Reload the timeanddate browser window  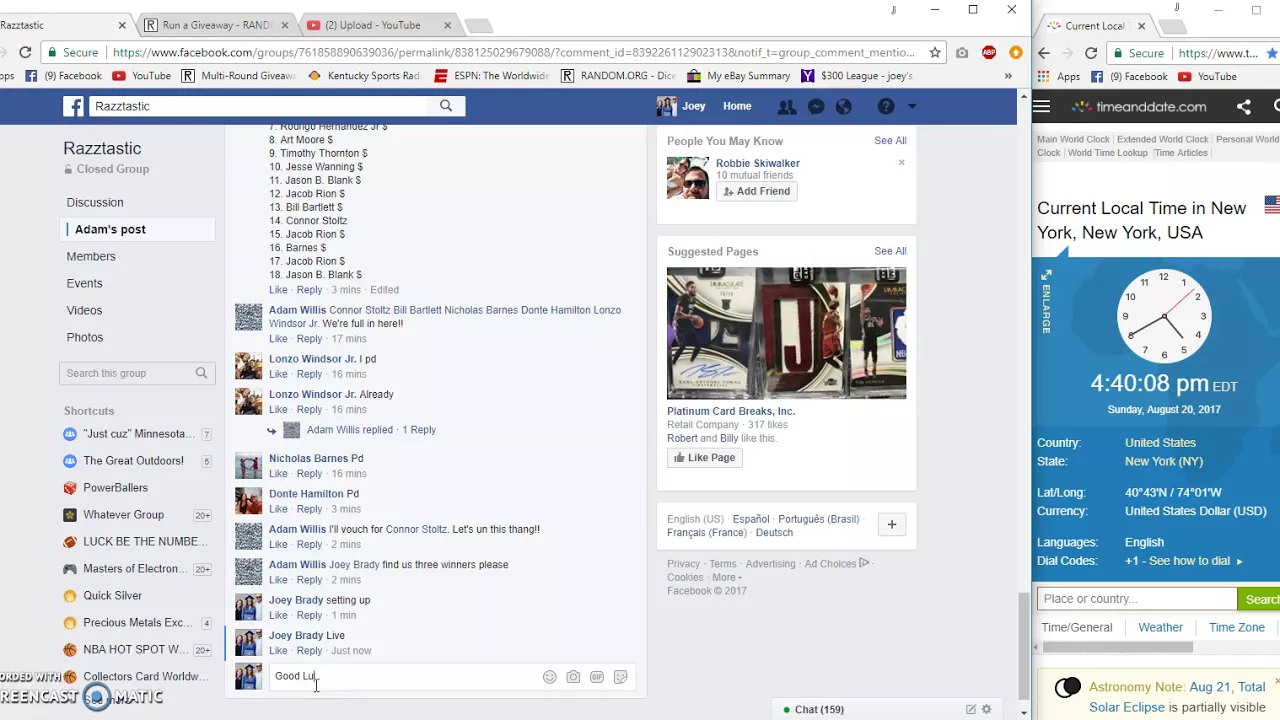click(x=1091, y=53)
